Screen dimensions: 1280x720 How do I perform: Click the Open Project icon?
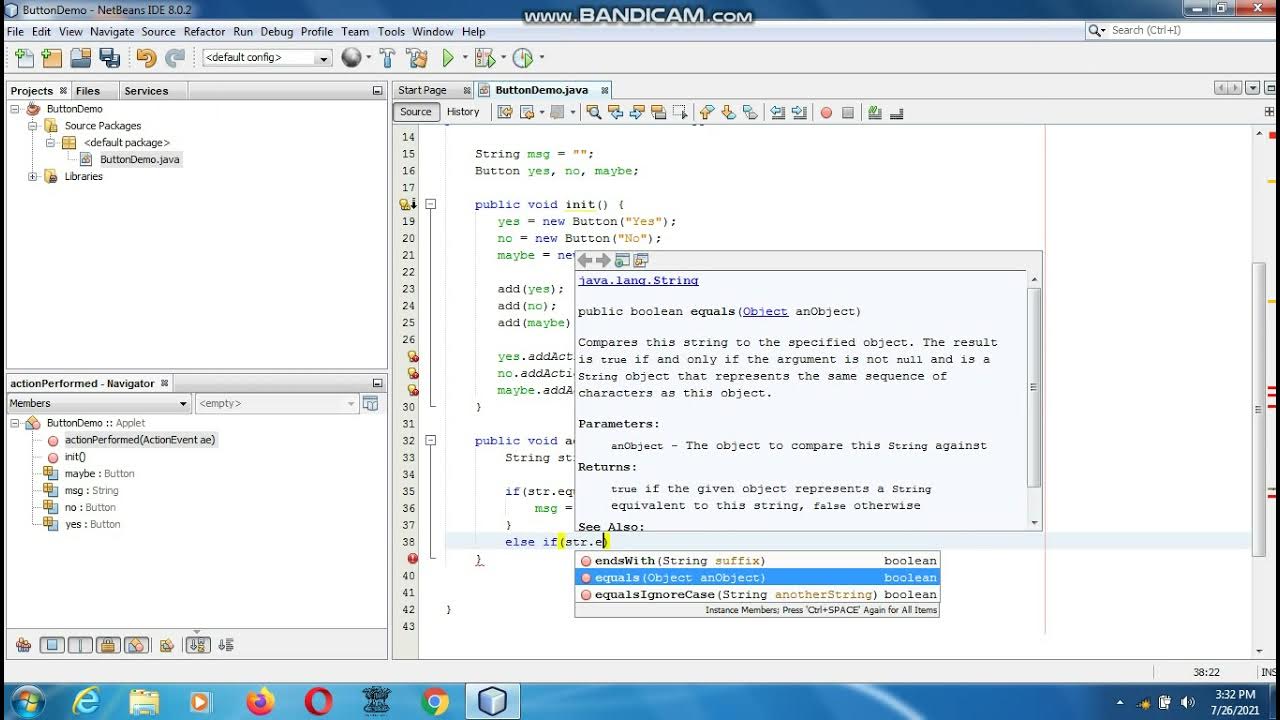81,58
